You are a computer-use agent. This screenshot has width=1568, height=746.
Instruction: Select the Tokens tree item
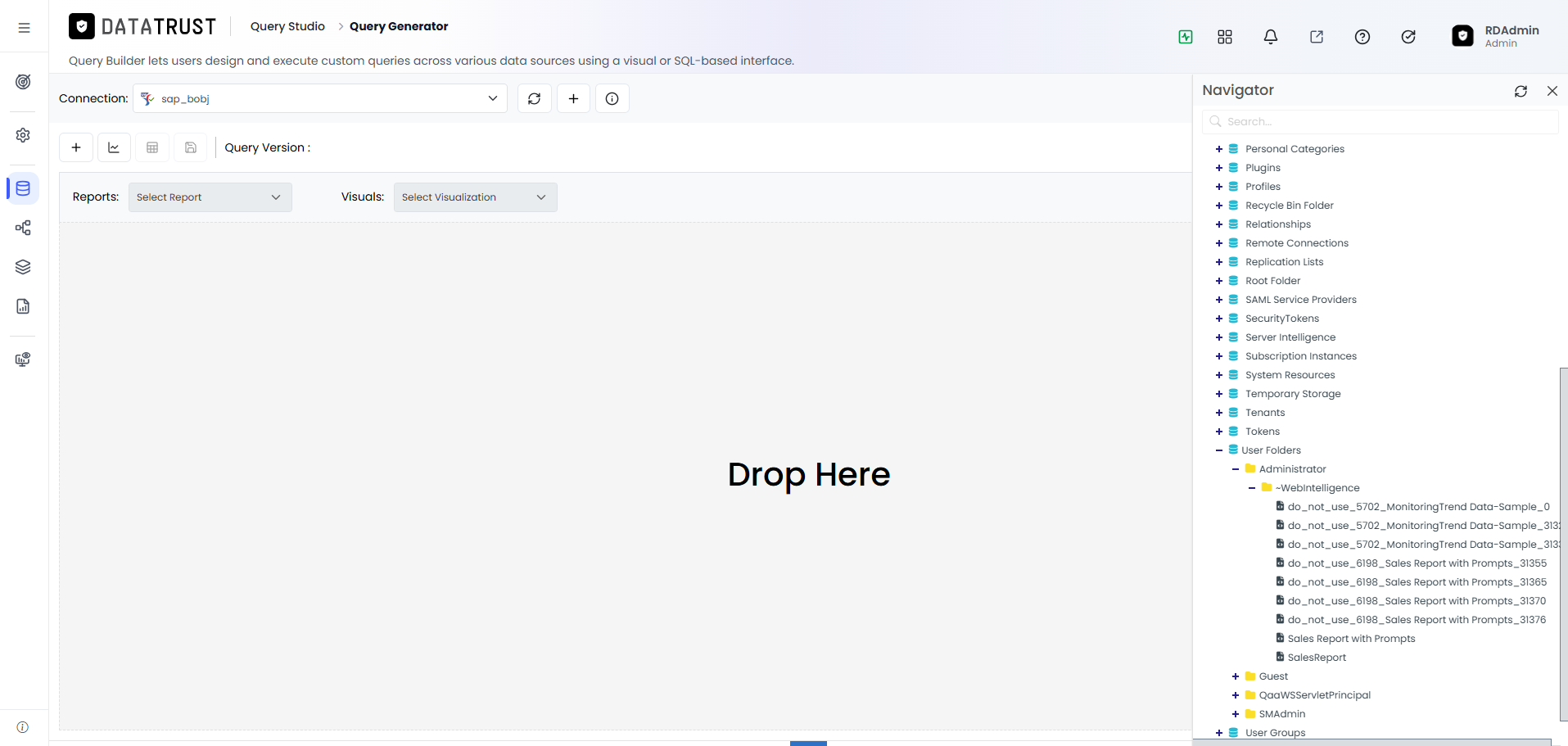(x=1263, y=432)
